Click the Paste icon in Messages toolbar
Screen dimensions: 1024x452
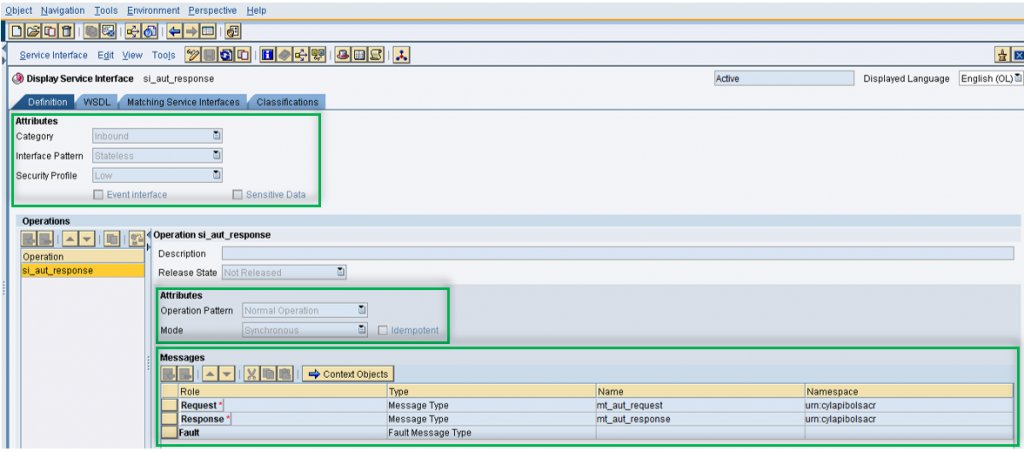coord(285,374)
